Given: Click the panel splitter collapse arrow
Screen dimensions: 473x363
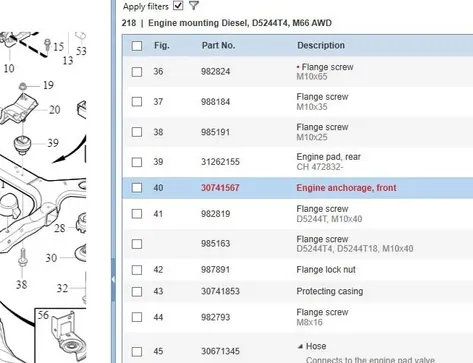Looking at the screenshot, I should point(113,279).
